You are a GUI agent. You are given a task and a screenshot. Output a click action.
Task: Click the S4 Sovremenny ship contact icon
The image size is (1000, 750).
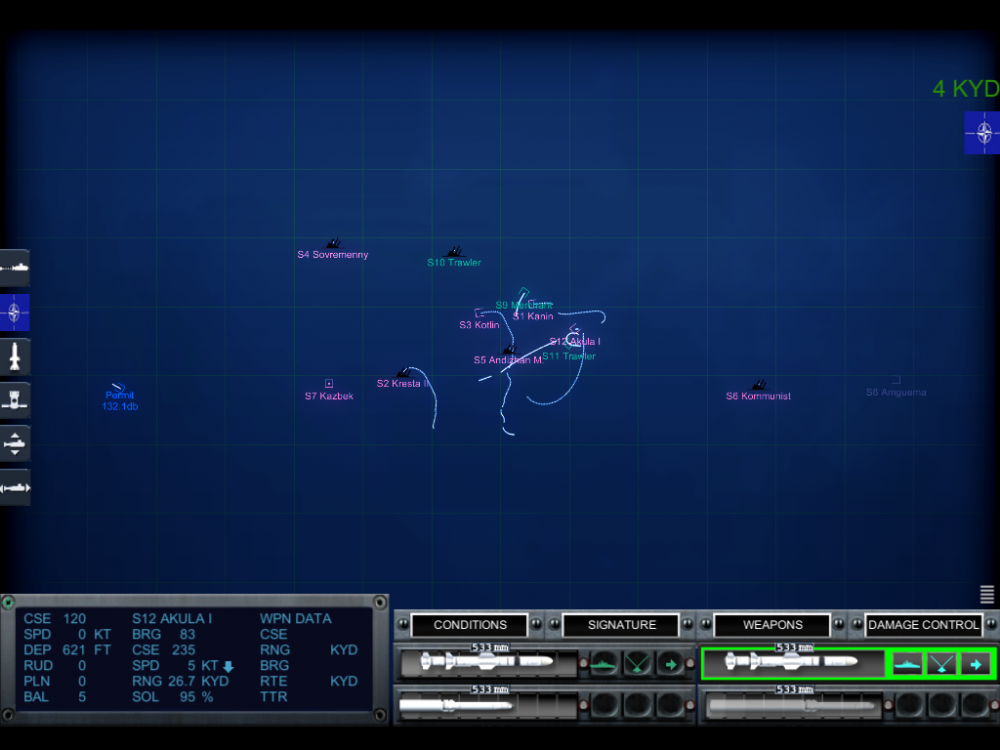334,243
